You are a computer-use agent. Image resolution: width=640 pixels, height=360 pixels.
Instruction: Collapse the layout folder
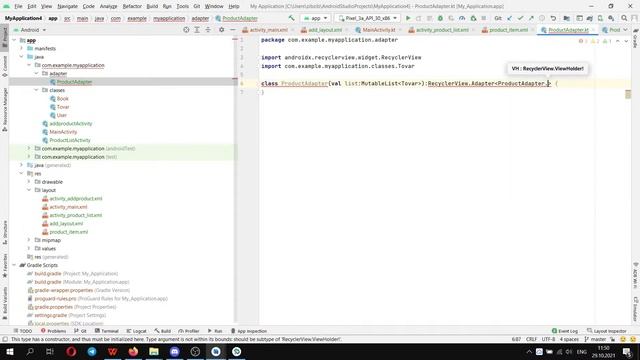click(29, 190)
